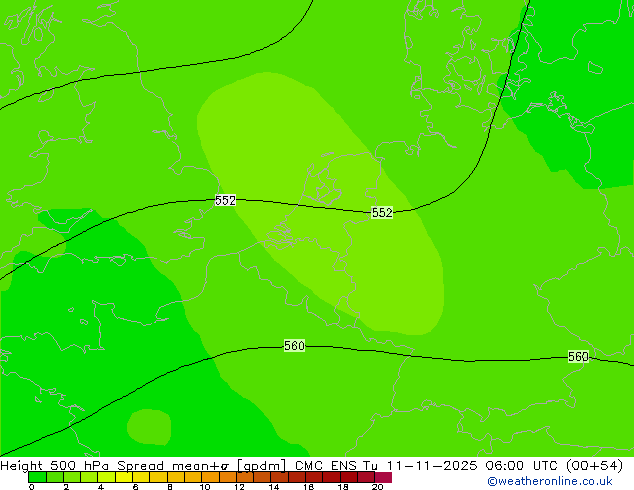Viewport: 634px width, 490px height.
Task: Select the pure yellow legend swatch left of 6
Action: click(x=124, y=477)
